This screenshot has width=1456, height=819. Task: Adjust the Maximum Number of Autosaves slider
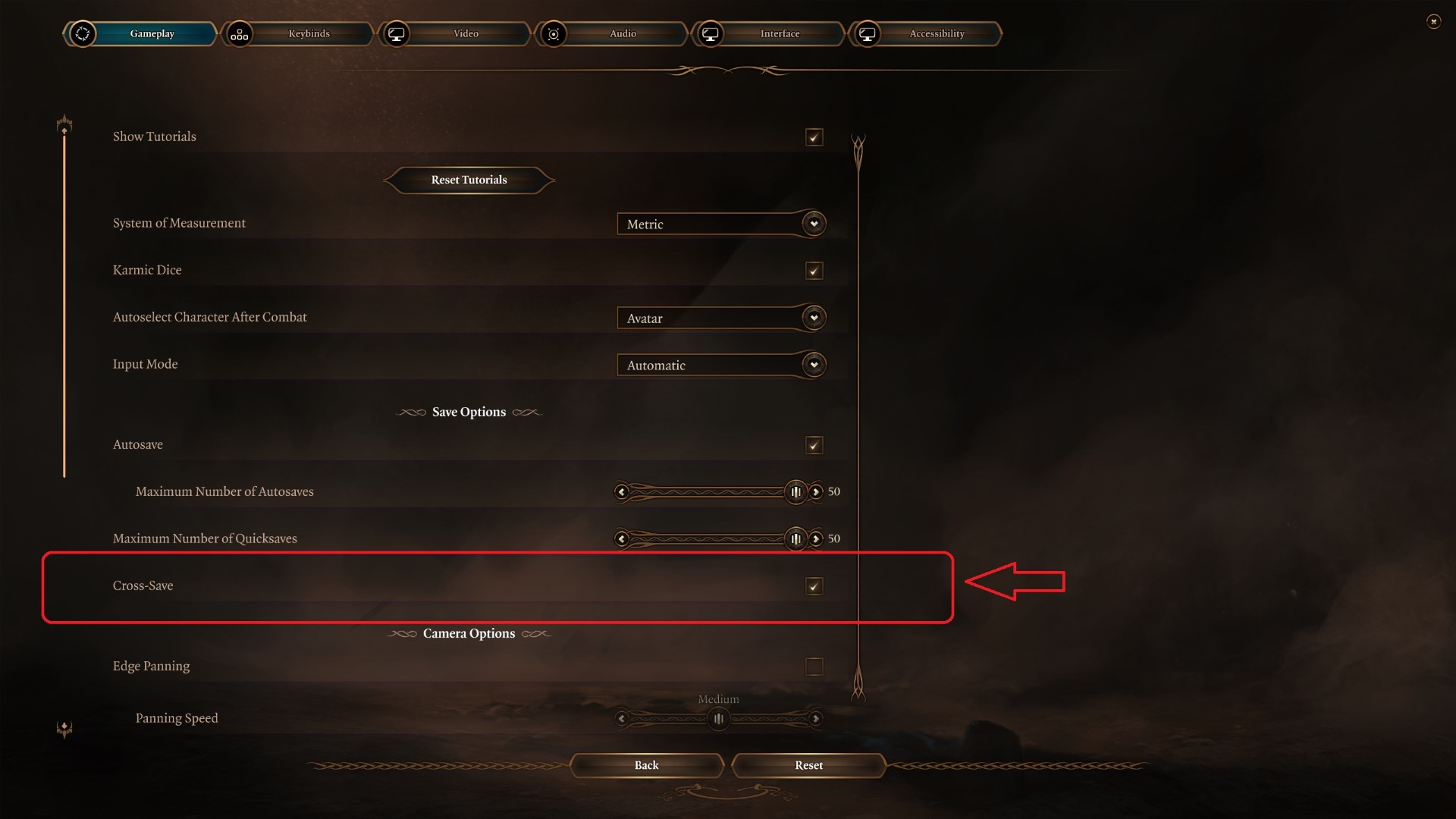[796, 491]
